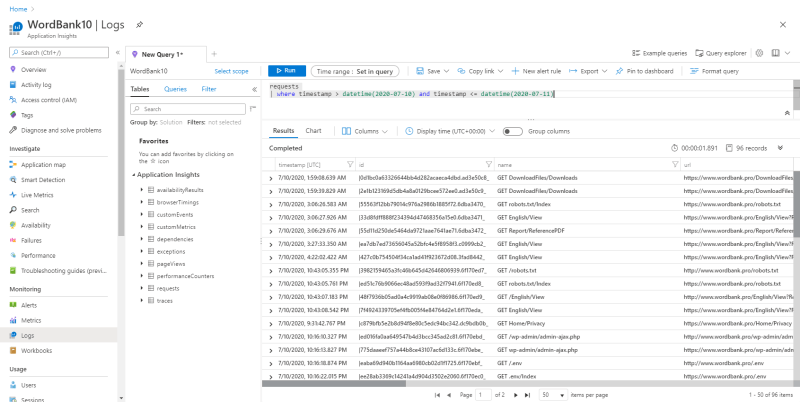
Task: Click Format query
Action: click(714, 71)
